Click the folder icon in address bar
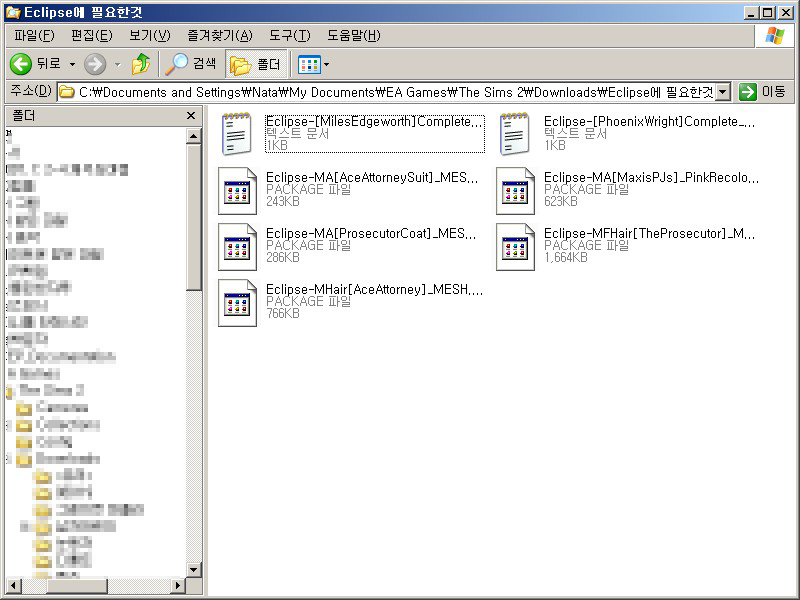The height and width of the screenshot is (600, 800). tap(67, 92)
